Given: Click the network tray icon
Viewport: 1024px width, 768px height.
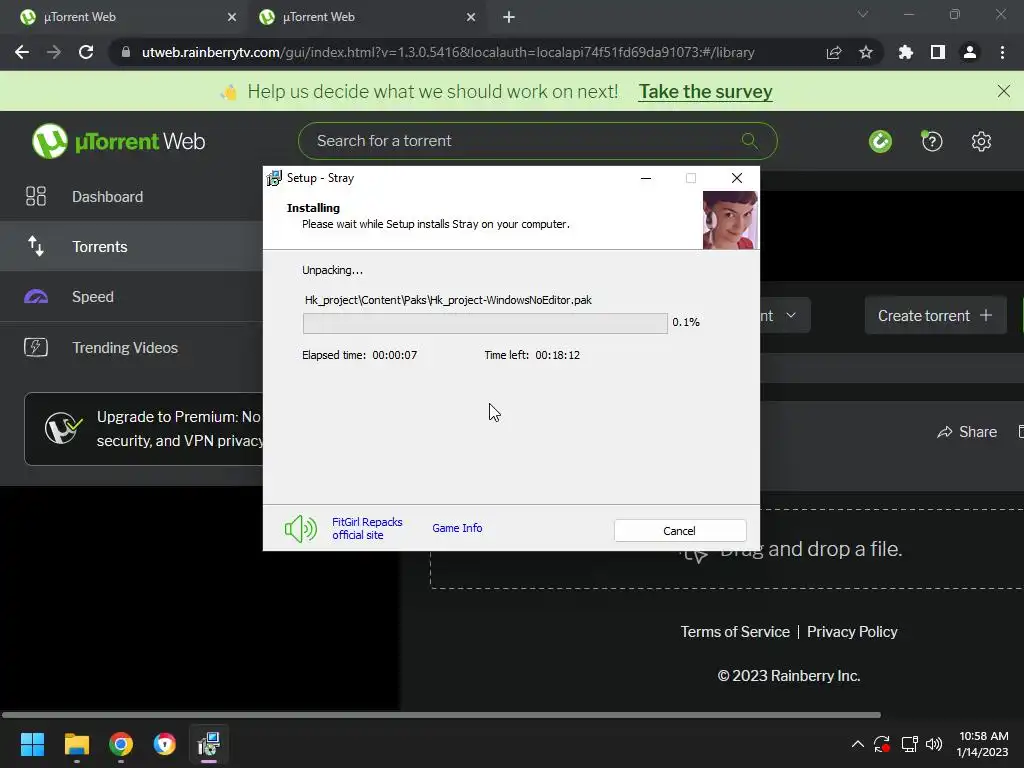Looking at the screenshot, I should 909,744.
